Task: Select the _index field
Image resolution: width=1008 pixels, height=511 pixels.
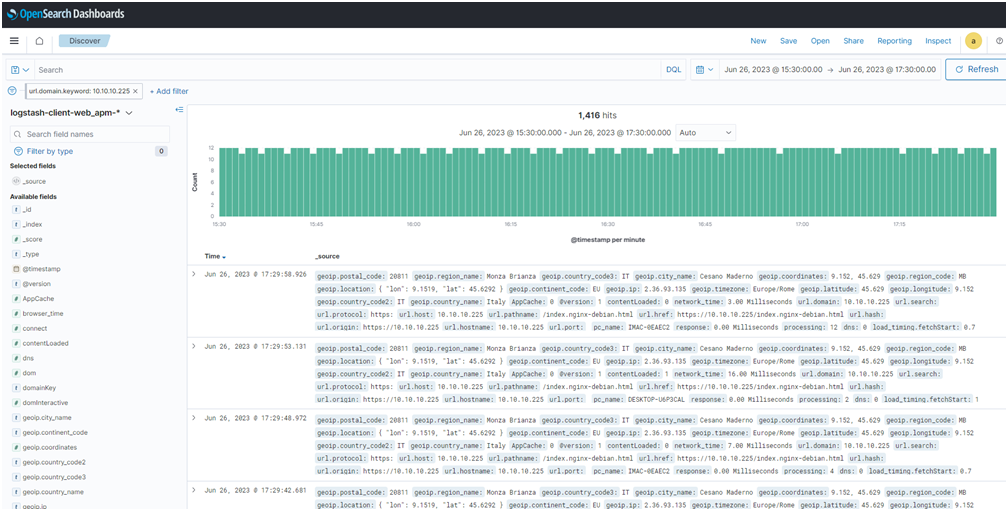Action: click(x=32, y=224)
